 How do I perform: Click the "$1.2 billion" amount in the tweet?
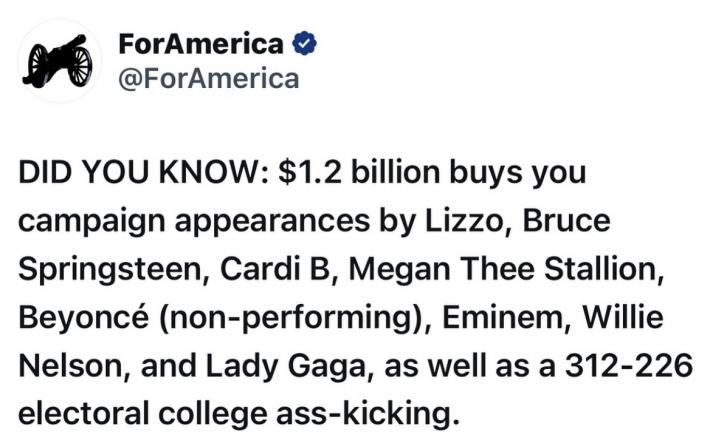pos(348,174)
